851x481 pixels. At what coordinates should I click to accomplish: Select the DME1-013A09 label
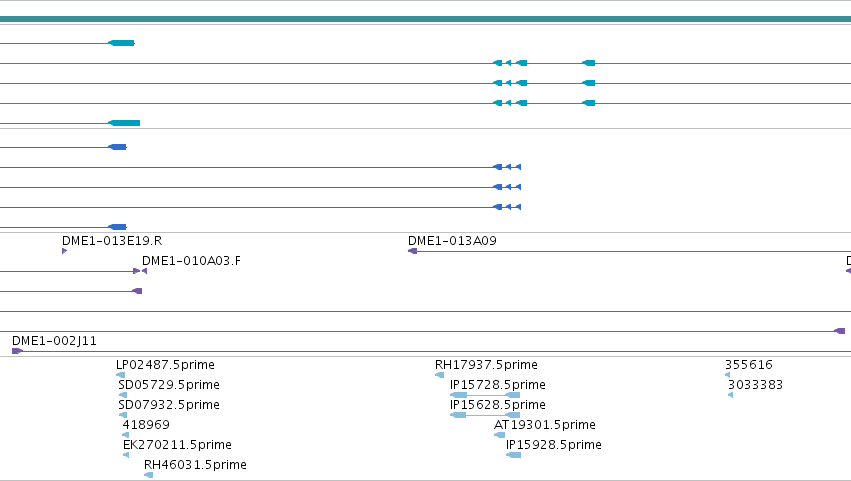(x=452, y=240)
